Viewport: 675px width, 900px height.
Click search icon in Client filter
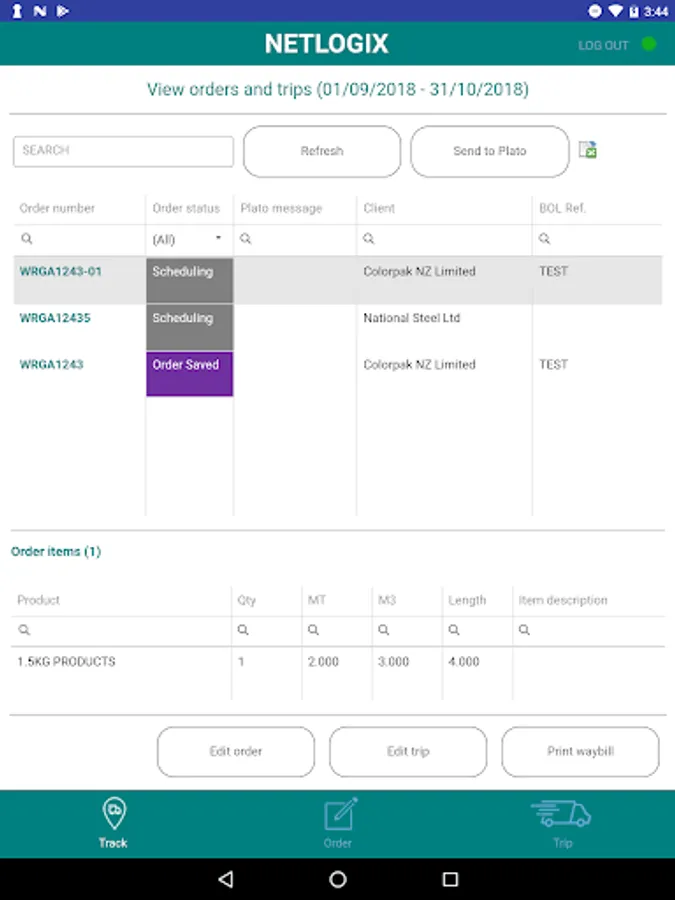pyautogui.click(x=368, y=240)
